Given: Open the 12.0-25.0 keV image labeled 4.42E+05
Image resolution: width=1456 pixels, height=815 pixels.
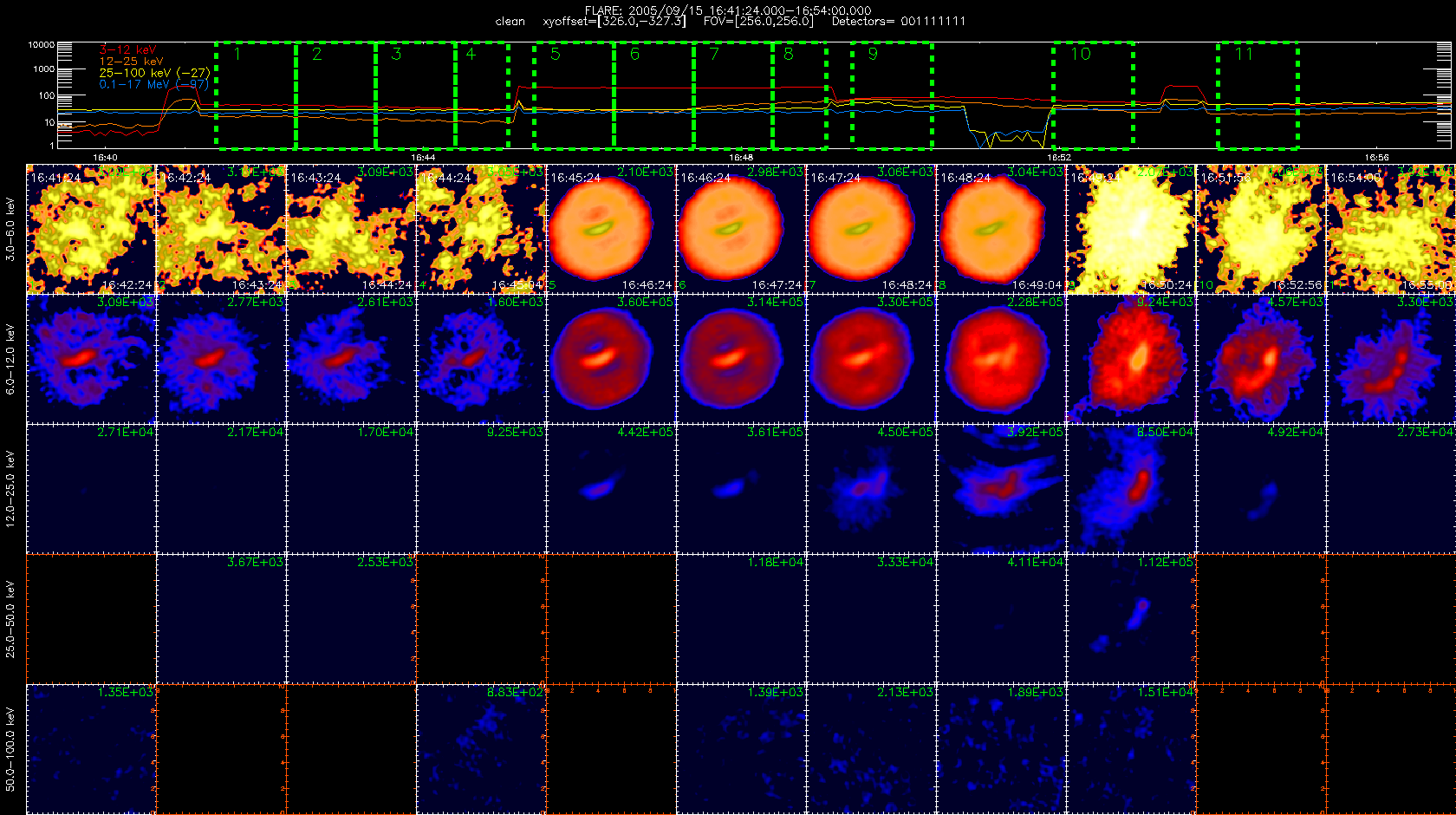Looking at the screenshot, I should (x=611, y=489).
